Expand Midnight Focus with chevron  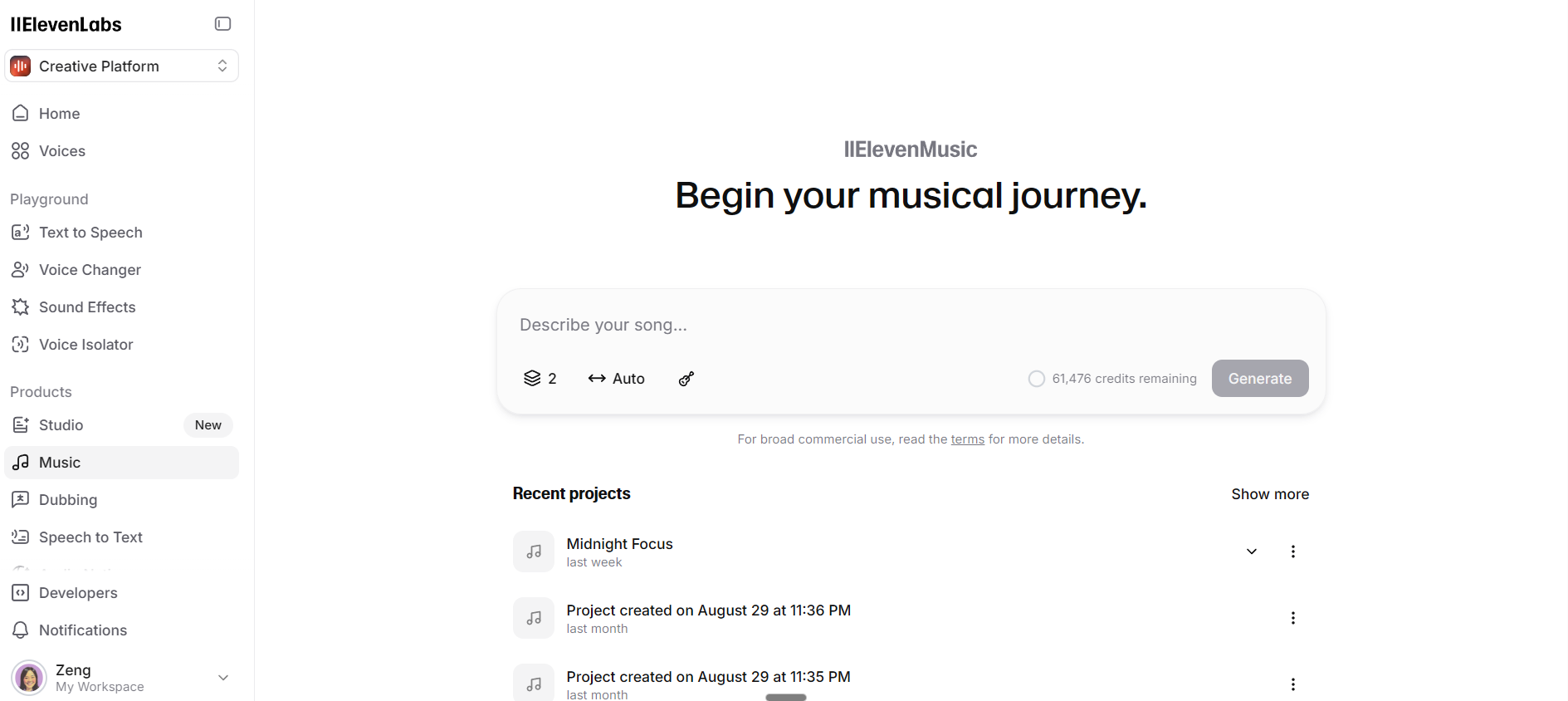click(x=1252, y=551)
